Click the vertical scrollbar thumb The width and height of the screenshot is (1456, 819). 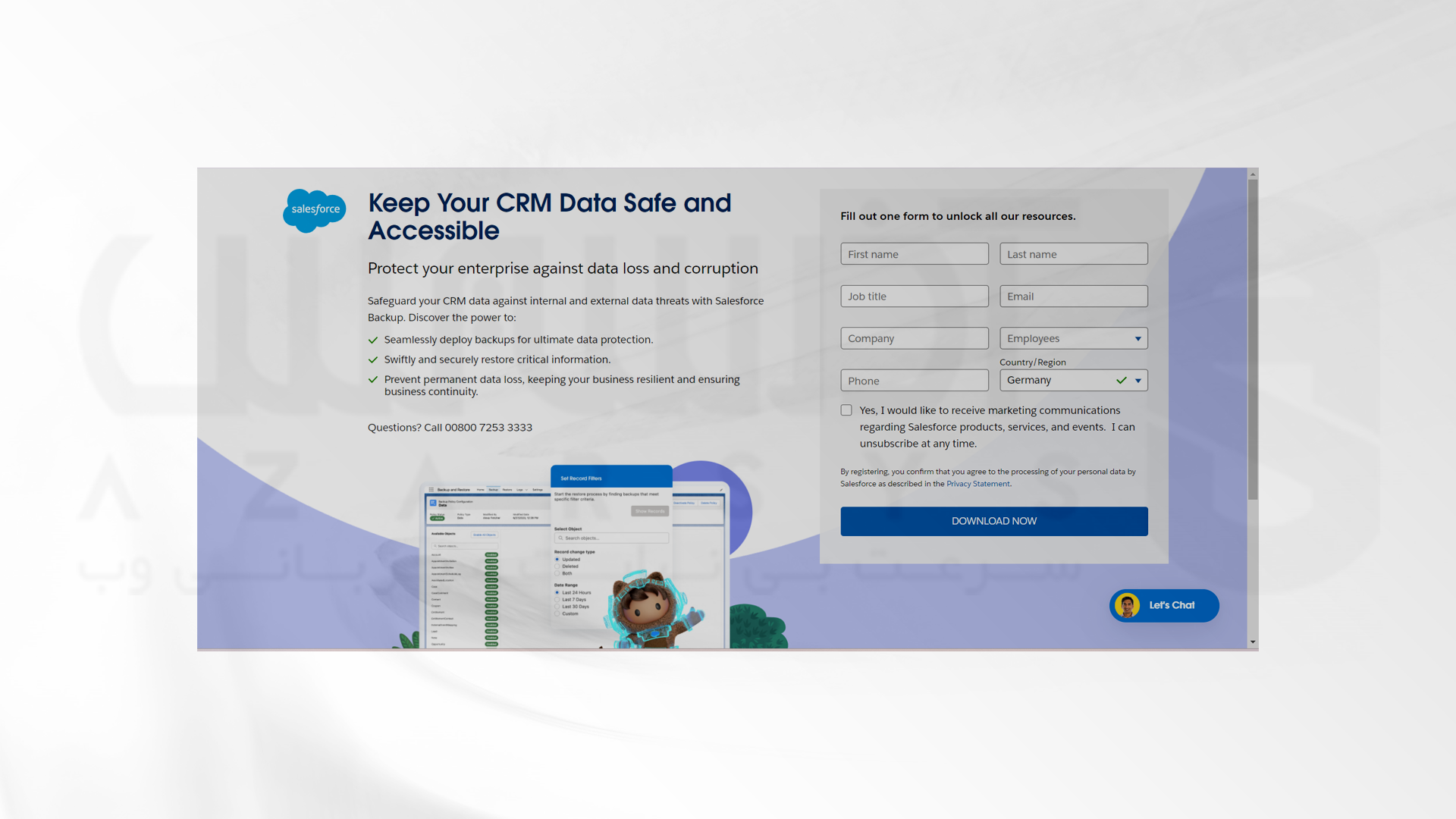pos(1253,339)
